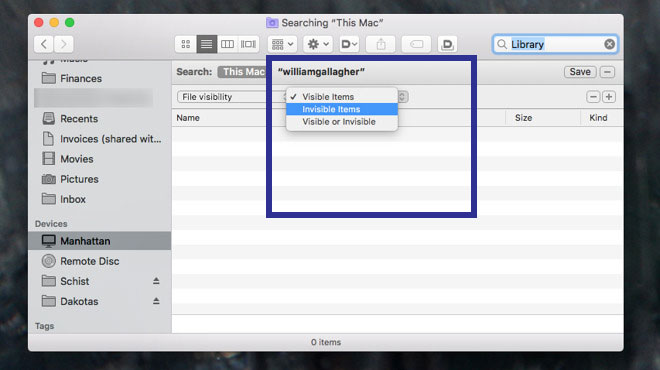Click into the Library search field
The image size is (660, 370).
pyautogui.click(x=556, y=44)
